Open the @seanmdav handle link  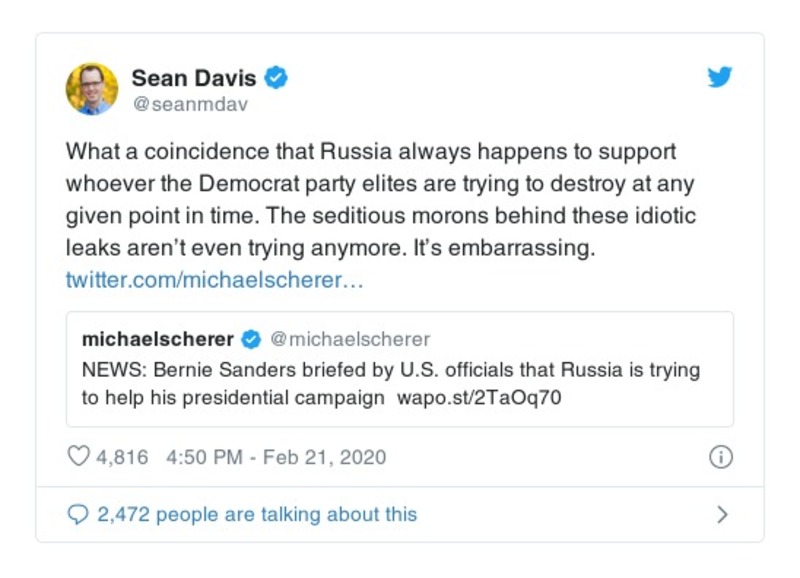[x=189, y=103]
